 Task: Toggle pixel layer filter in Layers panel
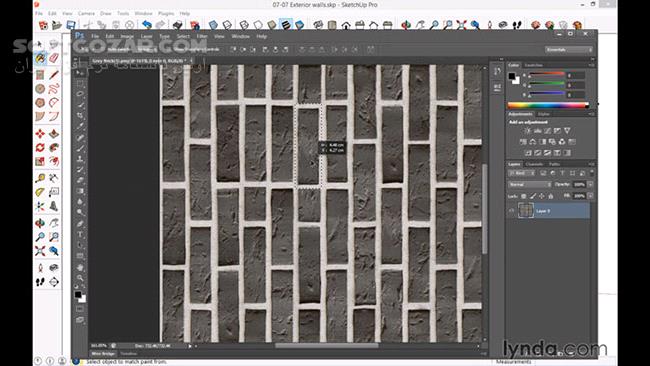[x=543, y=173]
